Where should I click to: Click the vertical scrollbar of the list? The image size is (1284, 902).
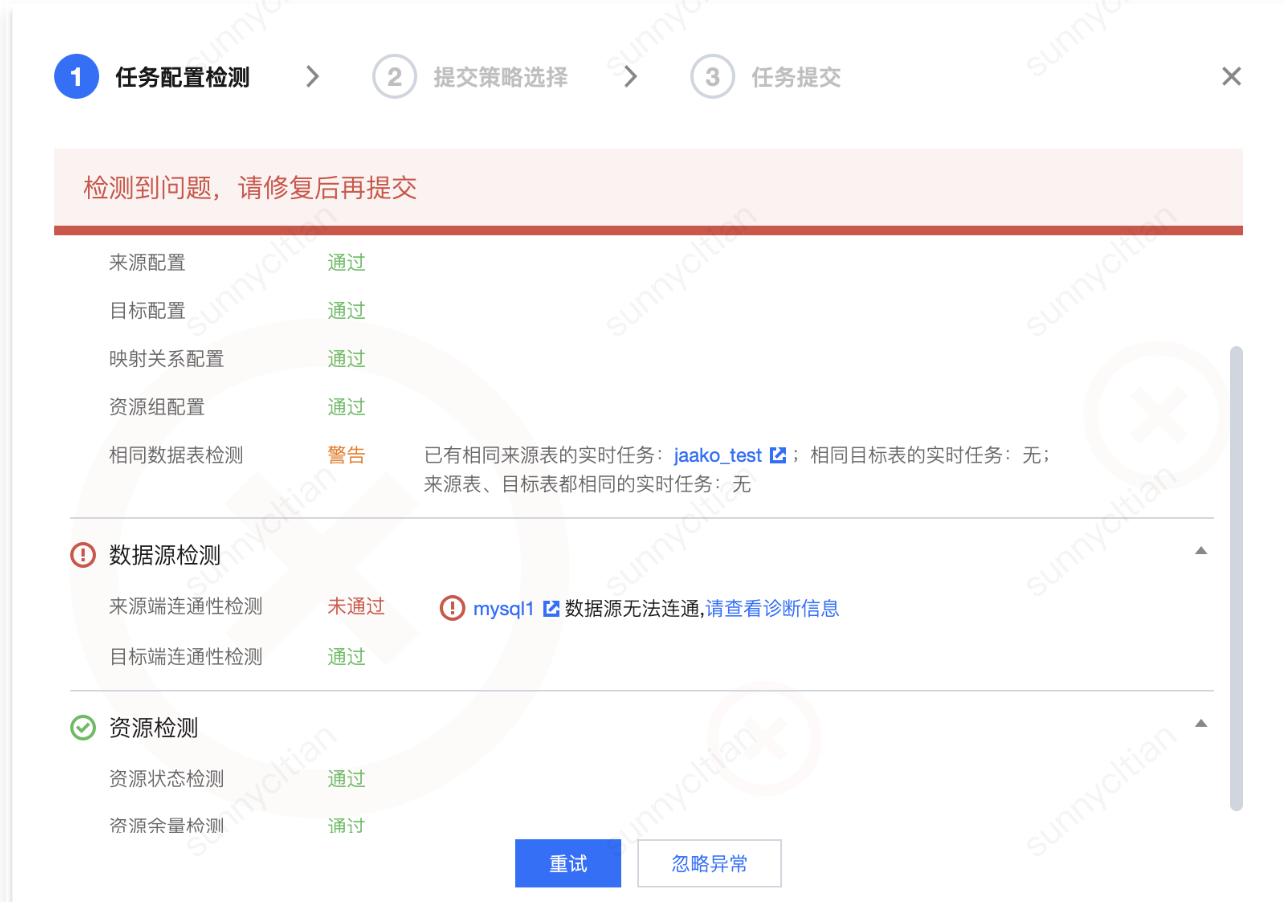point(1236,578)
